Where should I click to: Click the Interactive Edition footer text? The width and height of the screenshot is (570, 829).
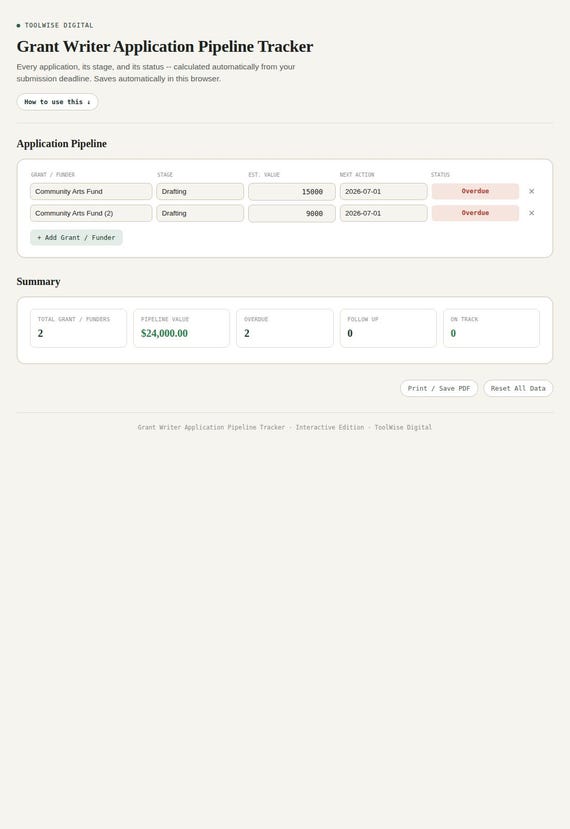(x=330, y=427)
